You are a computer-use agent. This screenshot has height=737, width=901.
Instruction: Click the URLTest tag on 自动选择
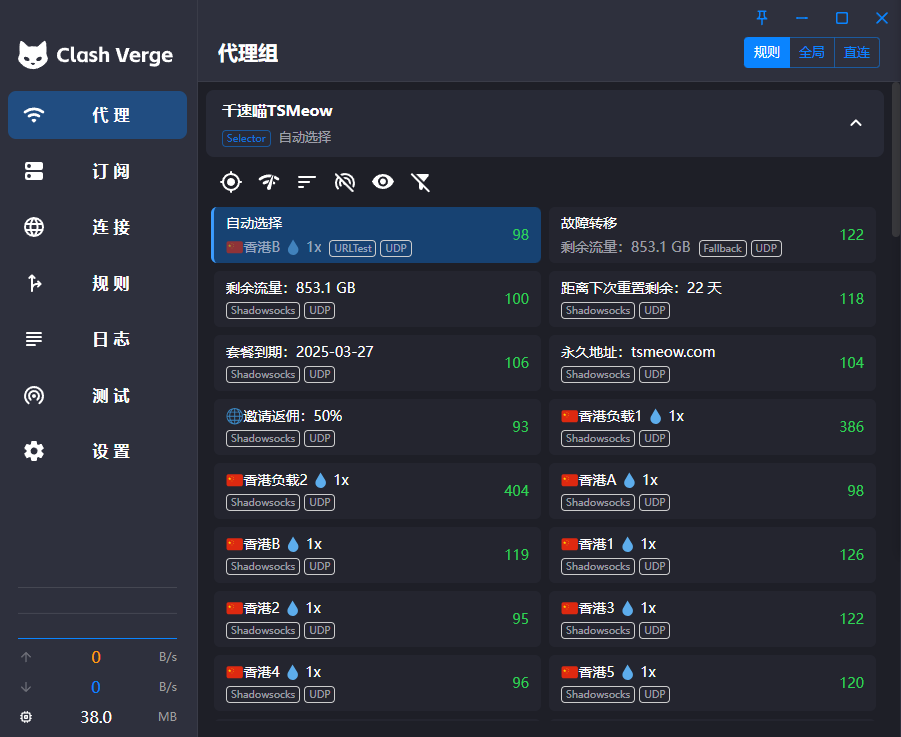pyautogui.click(x=353, y=248)
